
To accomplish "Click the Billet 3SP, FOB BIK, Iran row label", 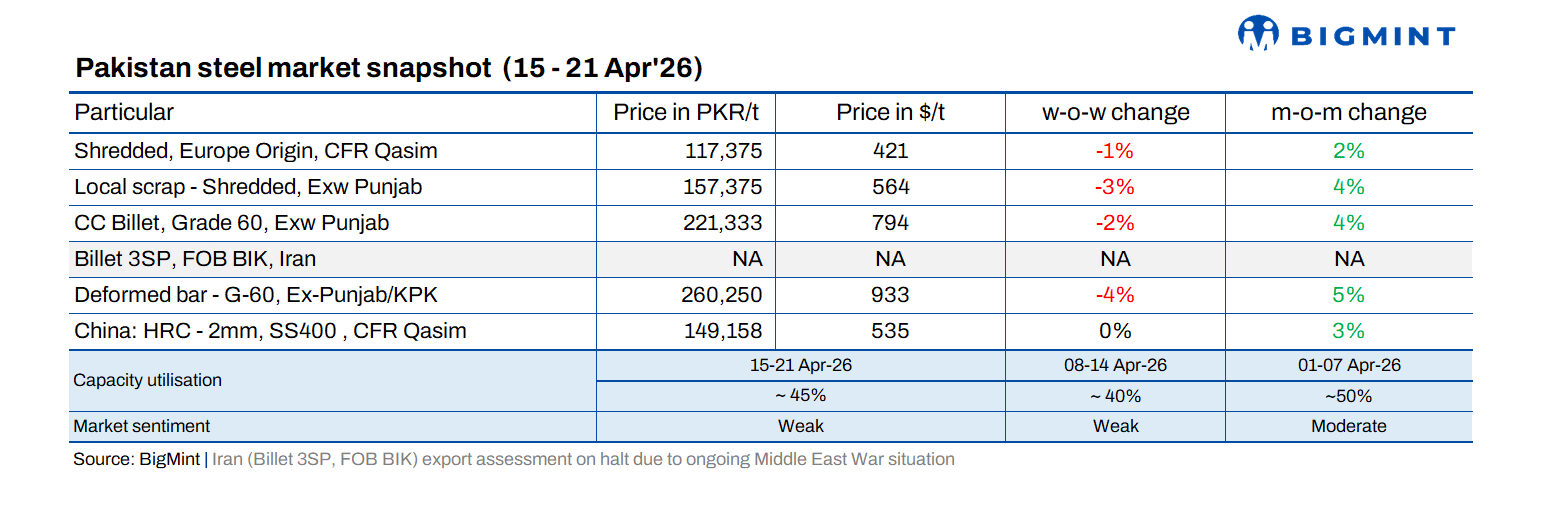I will pos(195,259).
